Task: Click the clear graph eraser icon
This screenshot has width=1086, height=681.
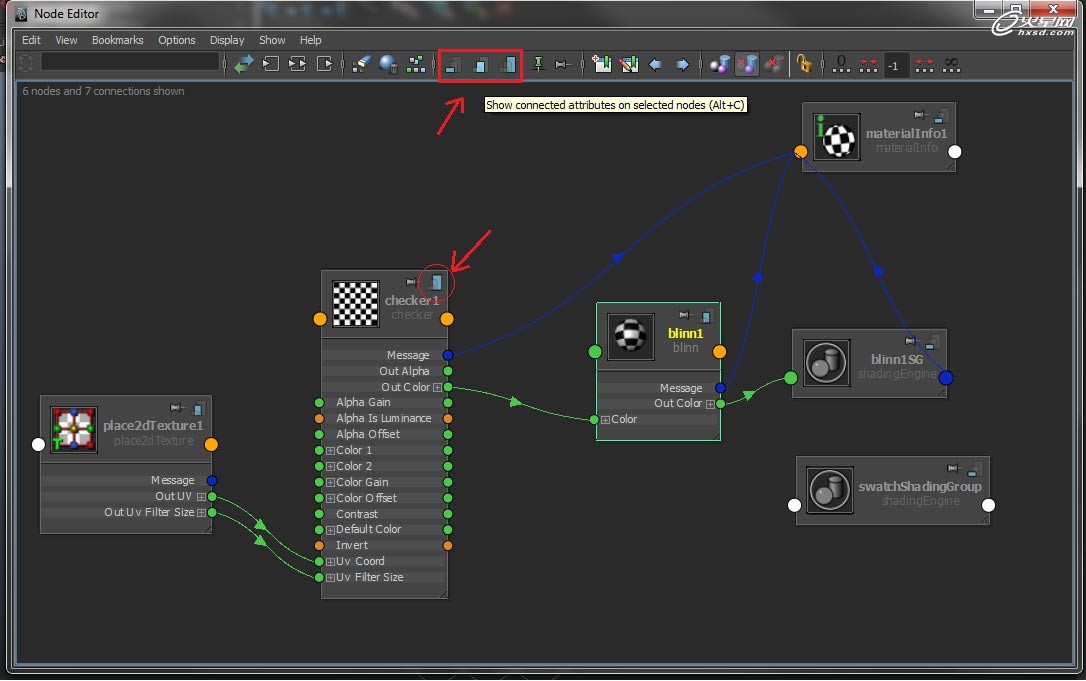Action: point(362,64)
